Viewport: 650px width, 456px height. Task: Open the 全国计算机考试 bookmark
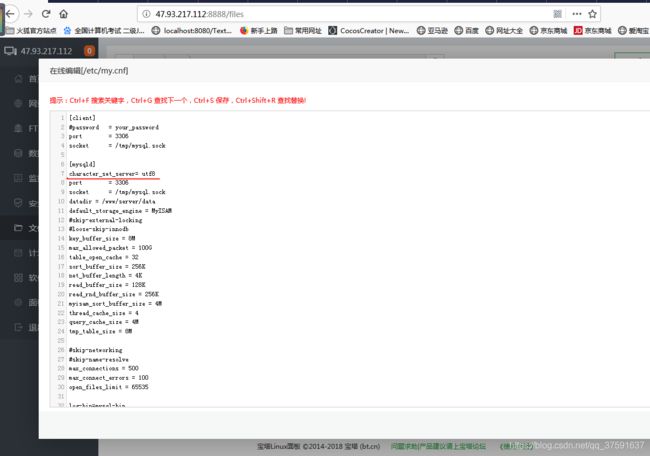point(104,30)
